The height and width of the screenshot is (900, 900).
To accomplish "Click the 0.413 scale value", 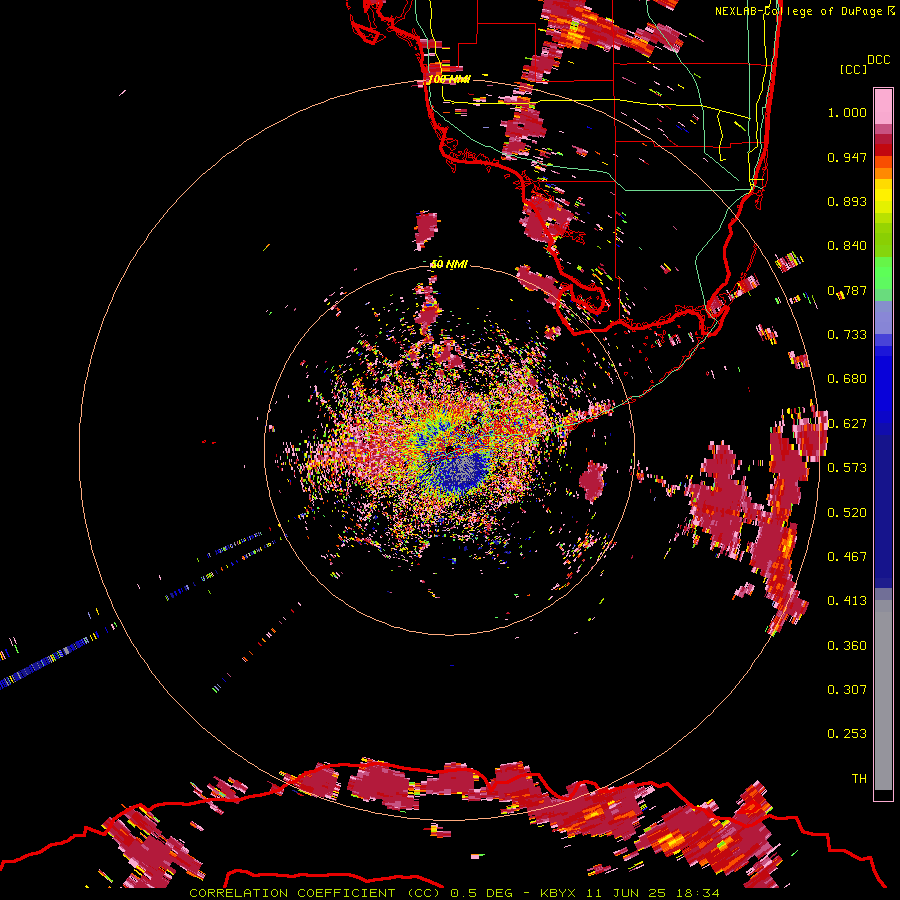I will point(847,601).
